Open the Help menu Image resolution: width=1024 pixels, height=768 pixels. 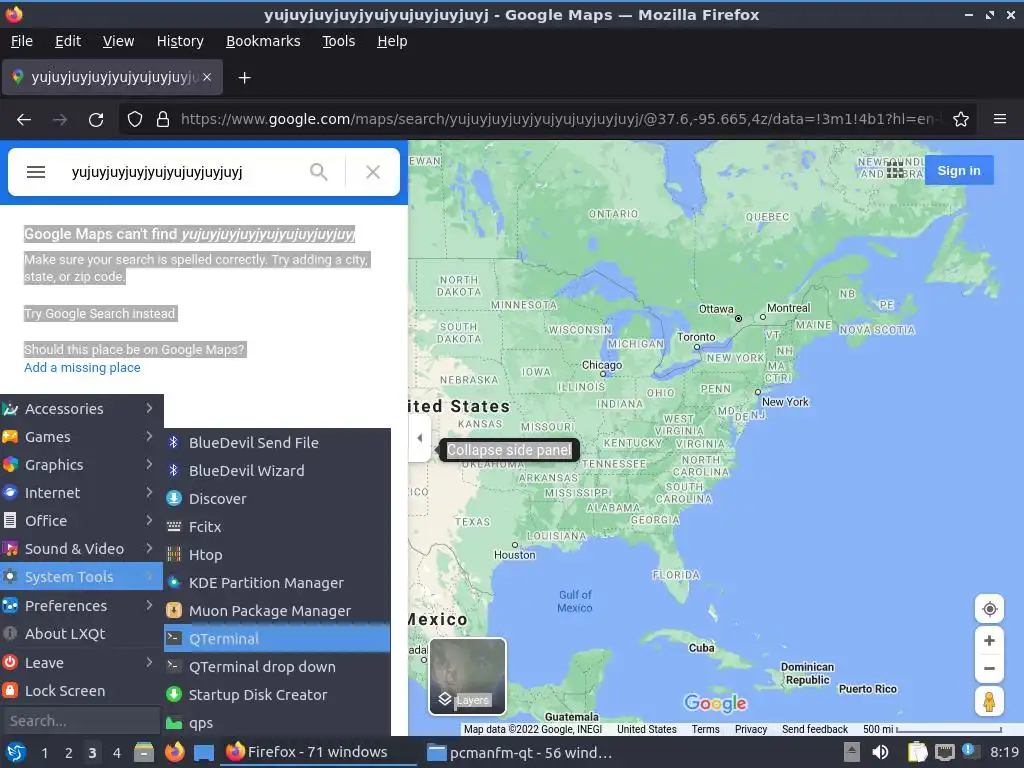(392, 41)
